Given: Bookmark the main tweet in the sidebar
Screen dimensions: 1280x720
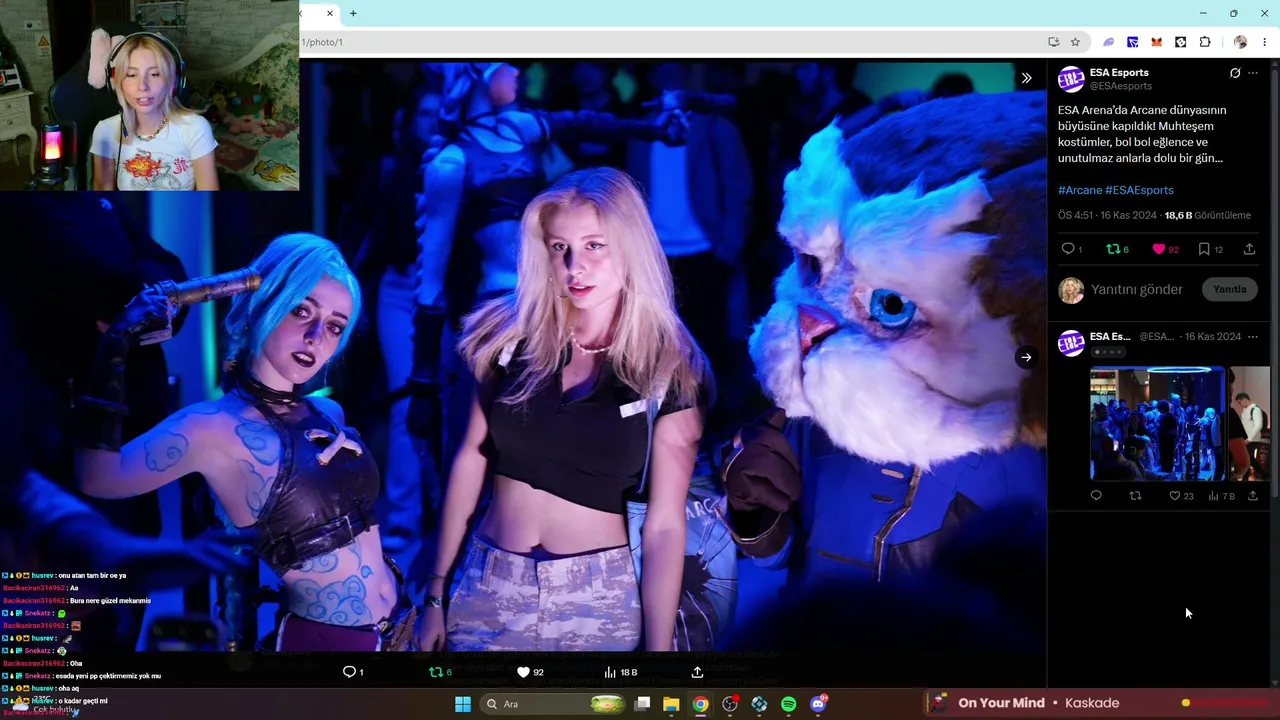Looking at the screenshot, I should click(1204, 249).
